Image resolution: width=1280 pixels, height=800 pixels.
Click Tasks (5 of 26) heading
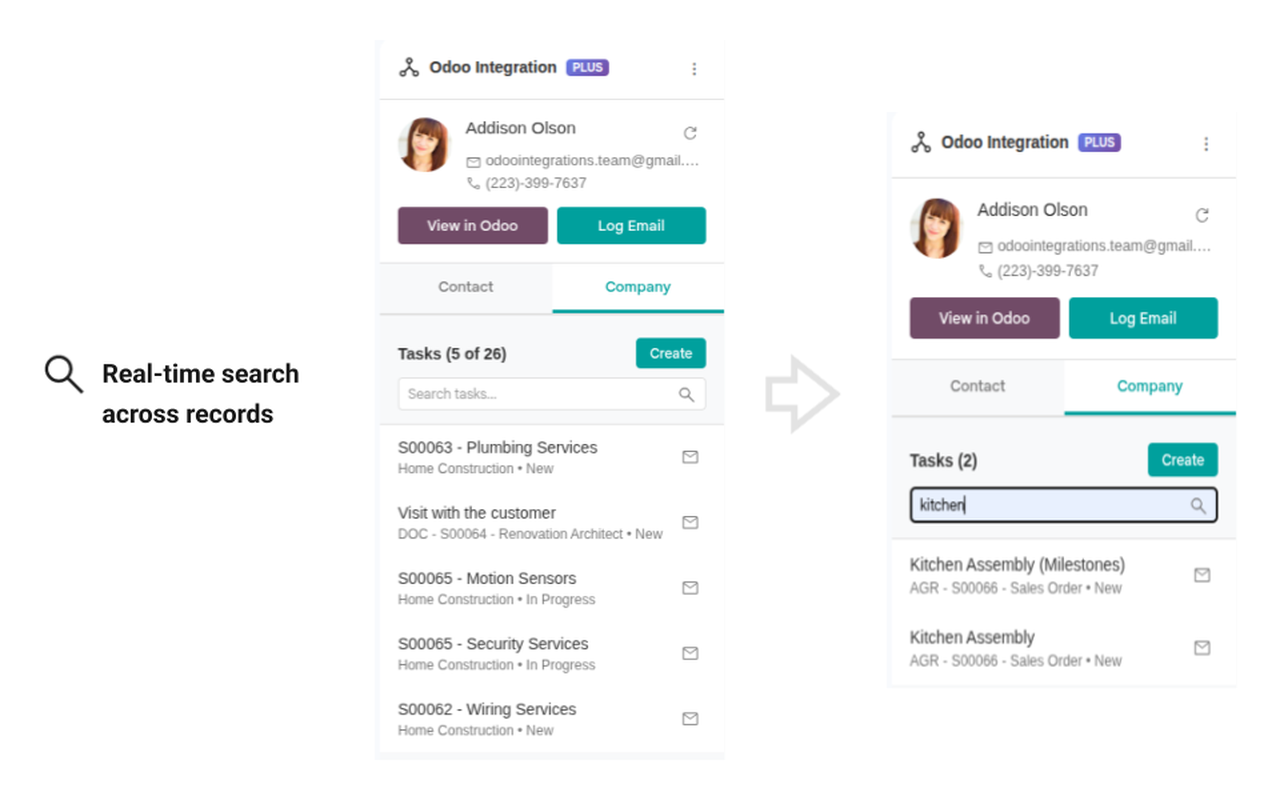pyautogui.click(x=452, y=354)
